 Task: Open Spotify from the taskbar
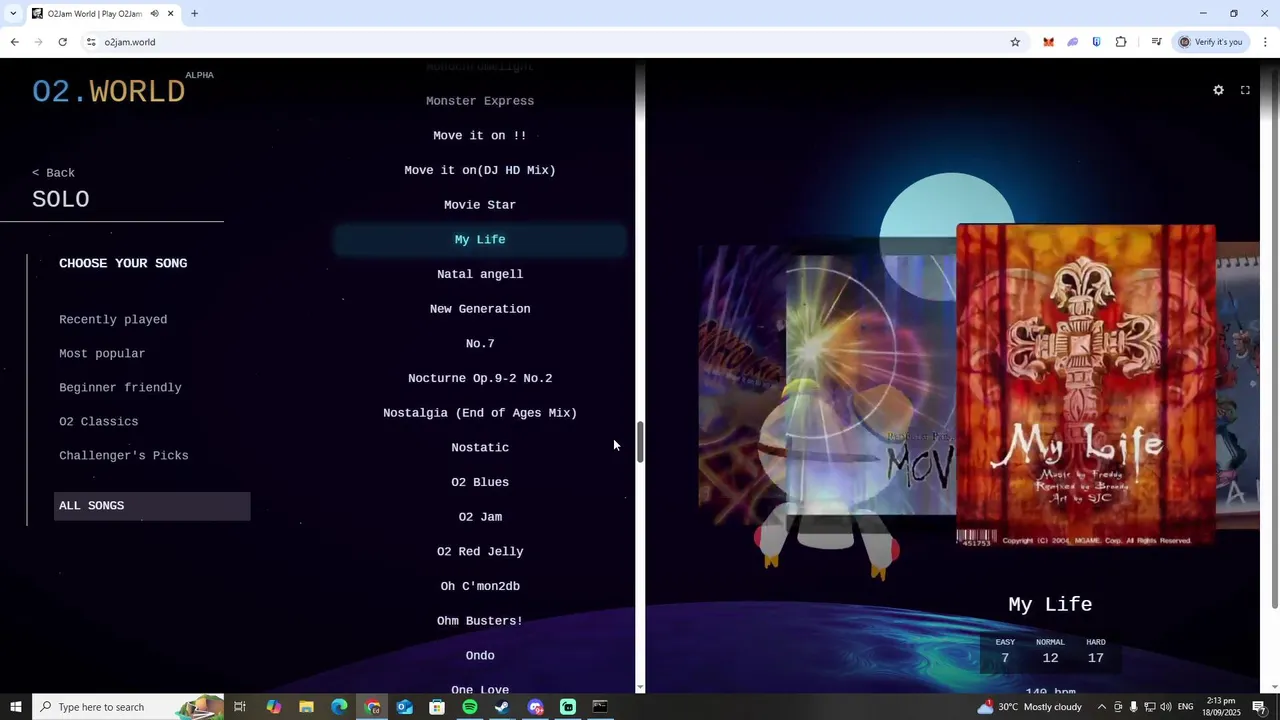pos(470,707)
